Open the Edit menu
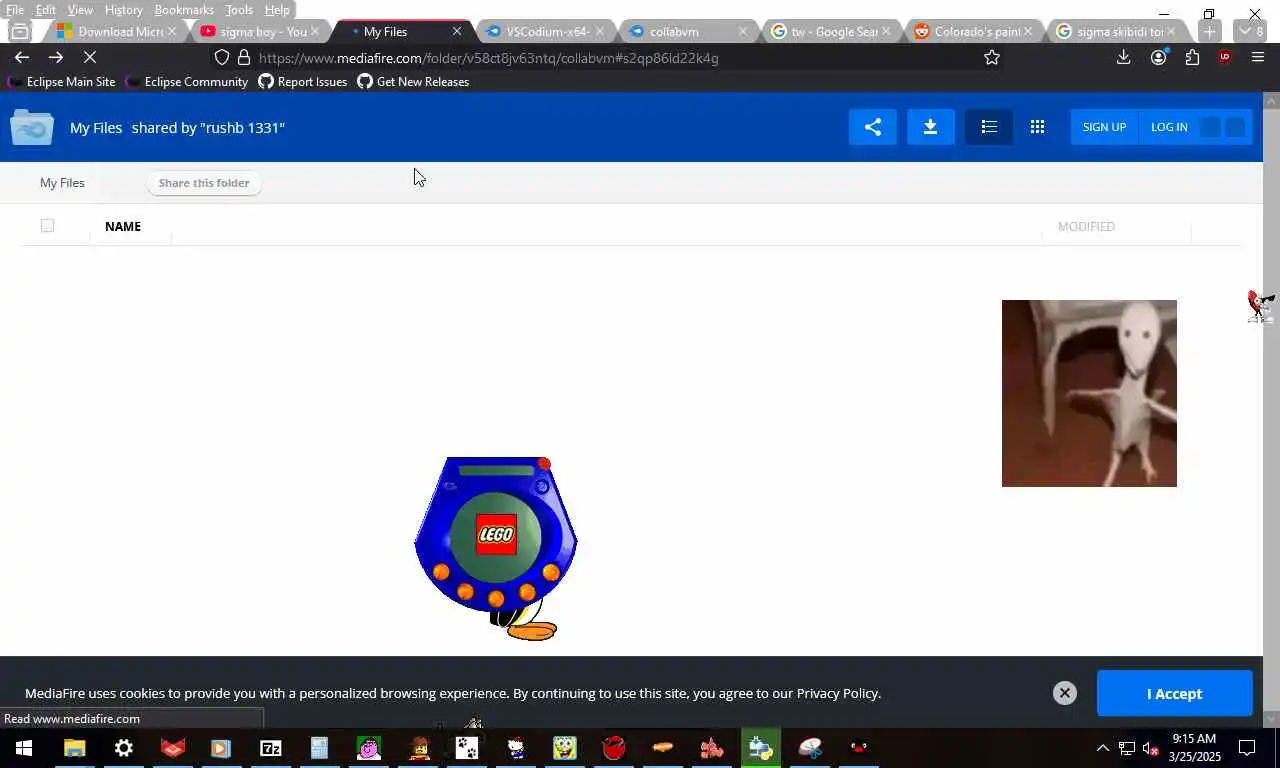Image resolution: width=1280 pixels, height=768 pixels. click(x=46, y=10)
